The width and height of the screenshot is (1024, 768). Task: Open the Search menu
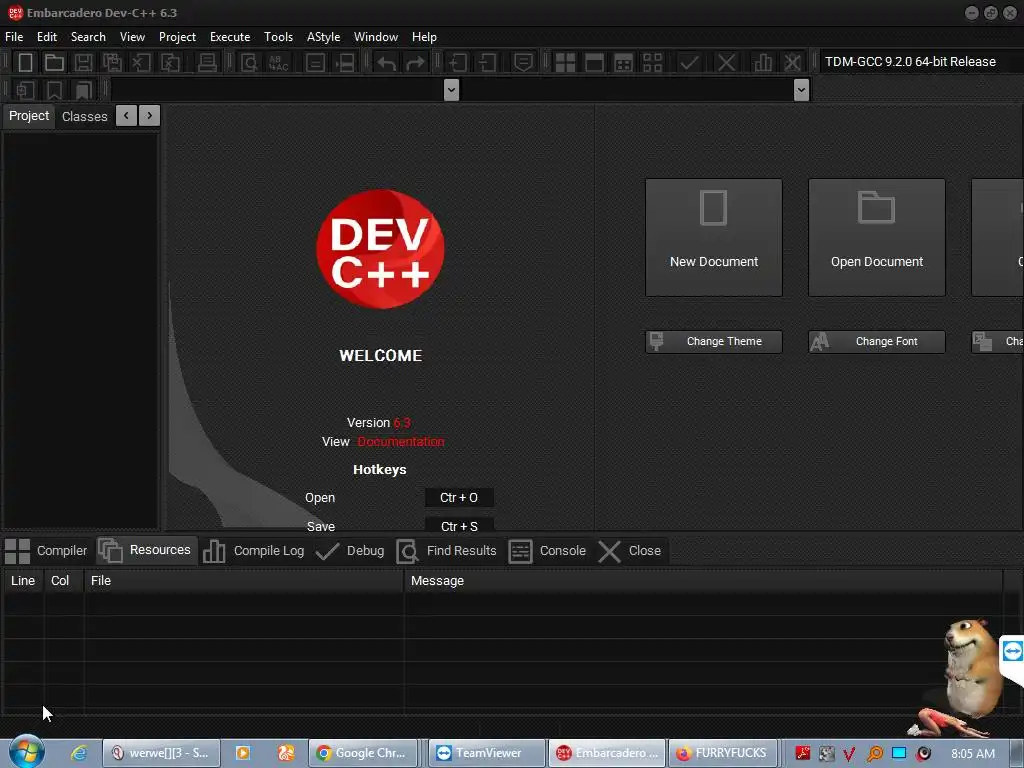point(88,37)
